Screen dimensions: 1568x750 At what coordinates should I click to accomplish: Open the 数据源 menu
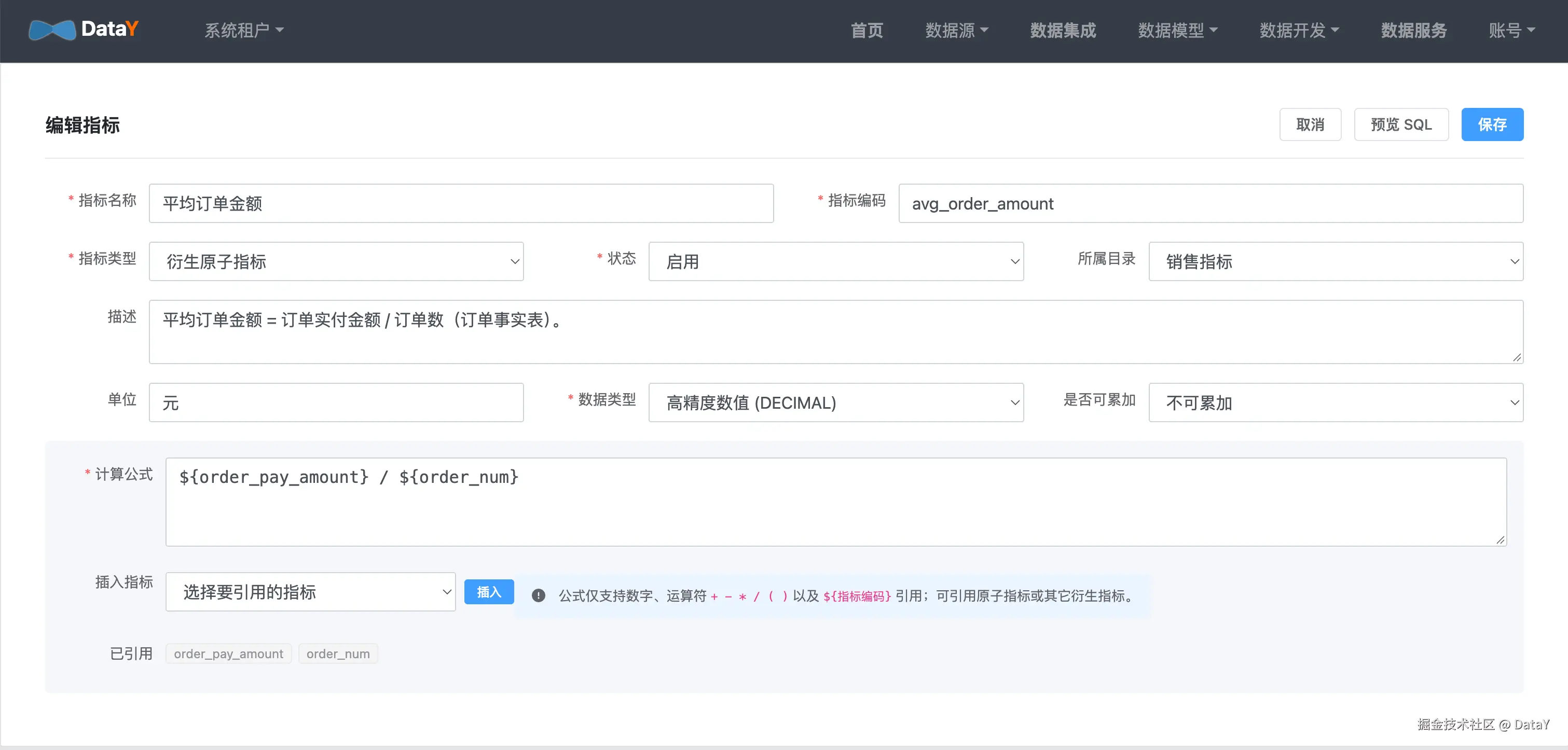956,30
